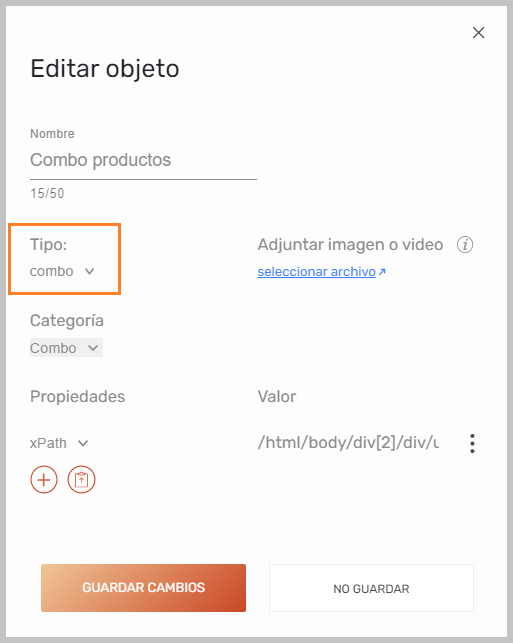Click the info icon next to Adjuntar imagen

tap(465, 245)
